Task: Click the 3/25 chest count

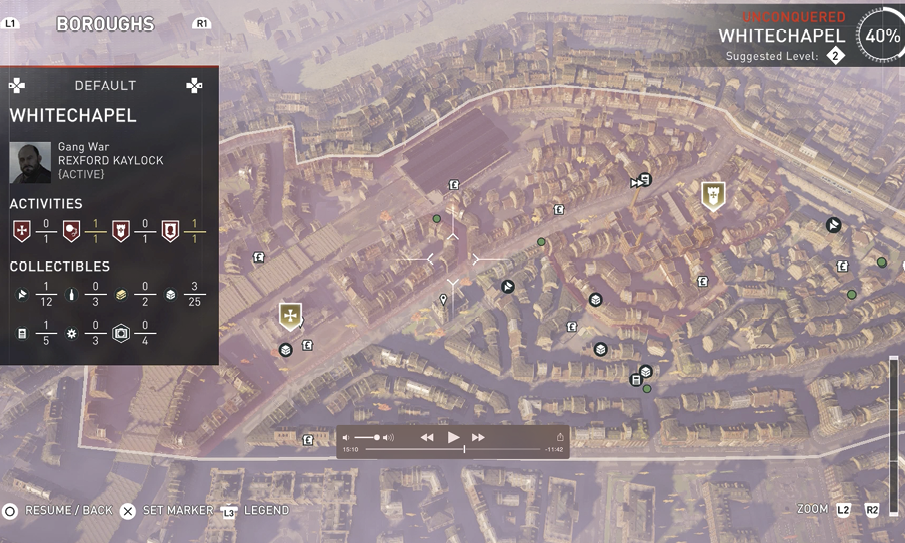Action: tap(195, 294)
